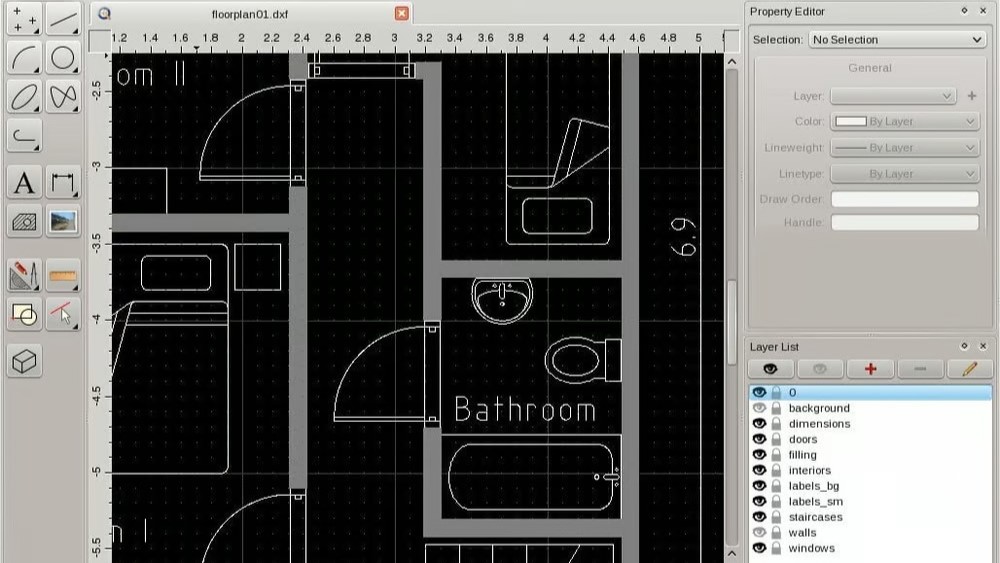1000x563 pixels.
Task: Select the Hatch fill tool
Action: 24,221
